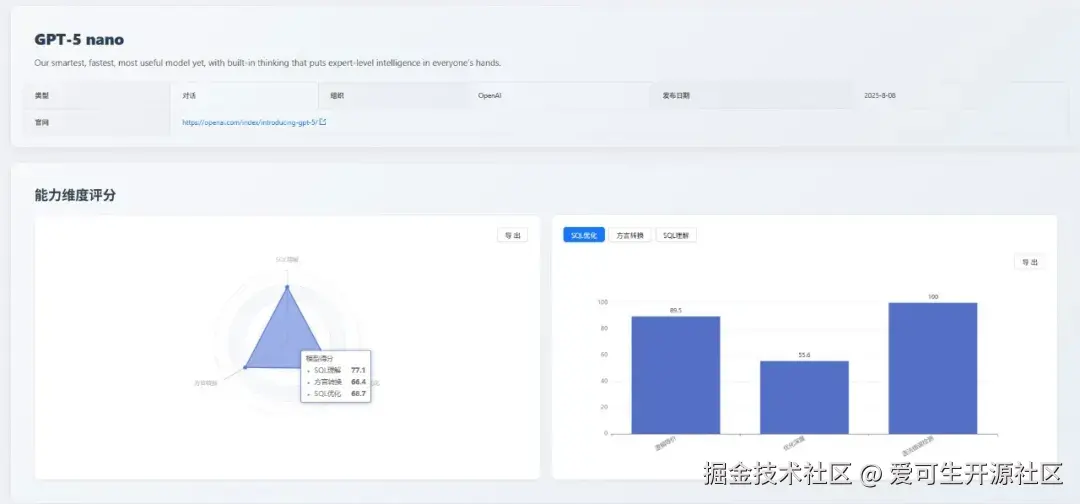Click the 方言转换 vertex point on radar
Image resolution: width=1080 pixels, height=504 pixels.
pyautogui.click(x=245, y=368)
